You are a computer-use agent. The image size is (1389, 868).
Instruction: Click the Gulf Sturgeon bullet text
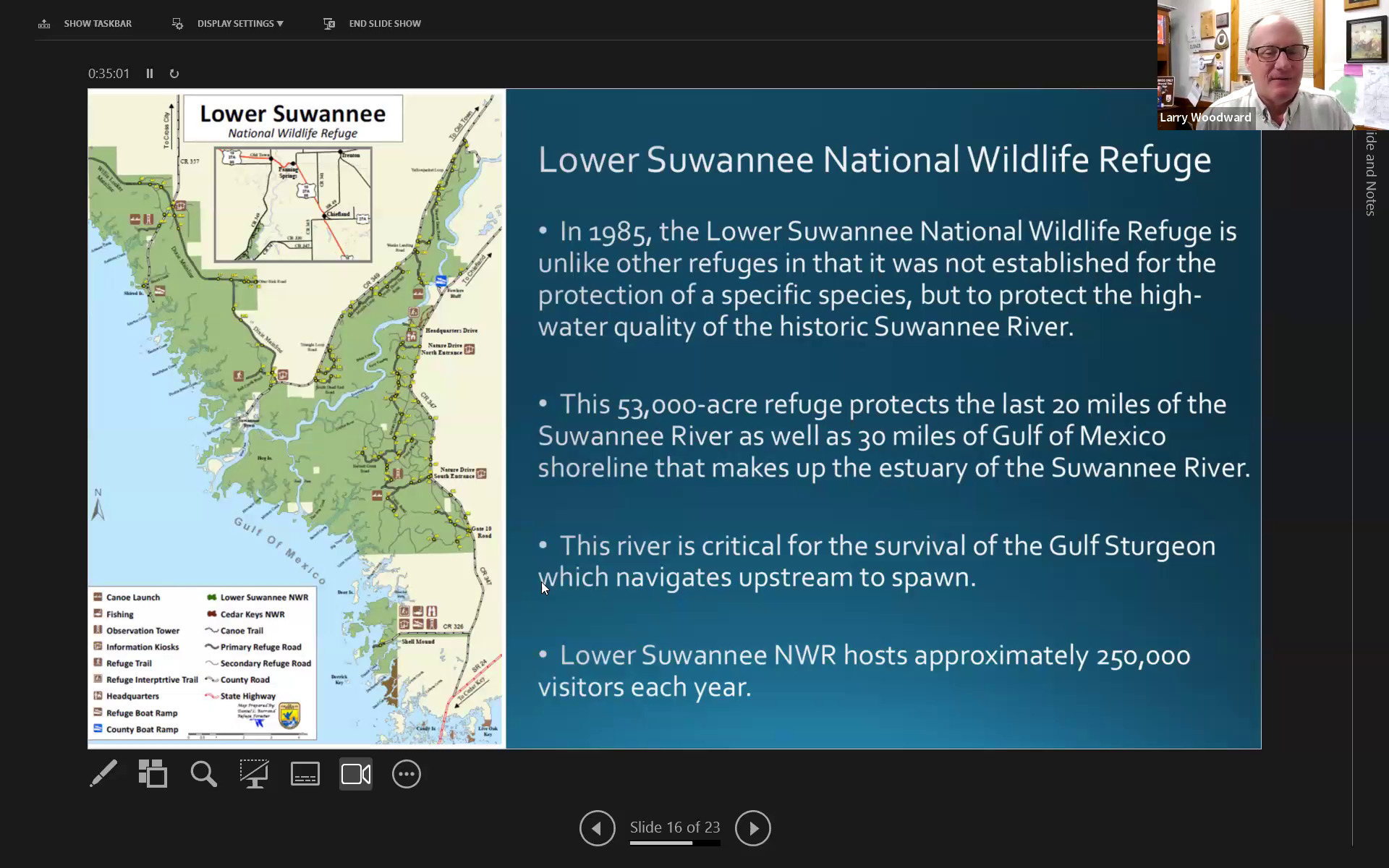pos(877,561)
